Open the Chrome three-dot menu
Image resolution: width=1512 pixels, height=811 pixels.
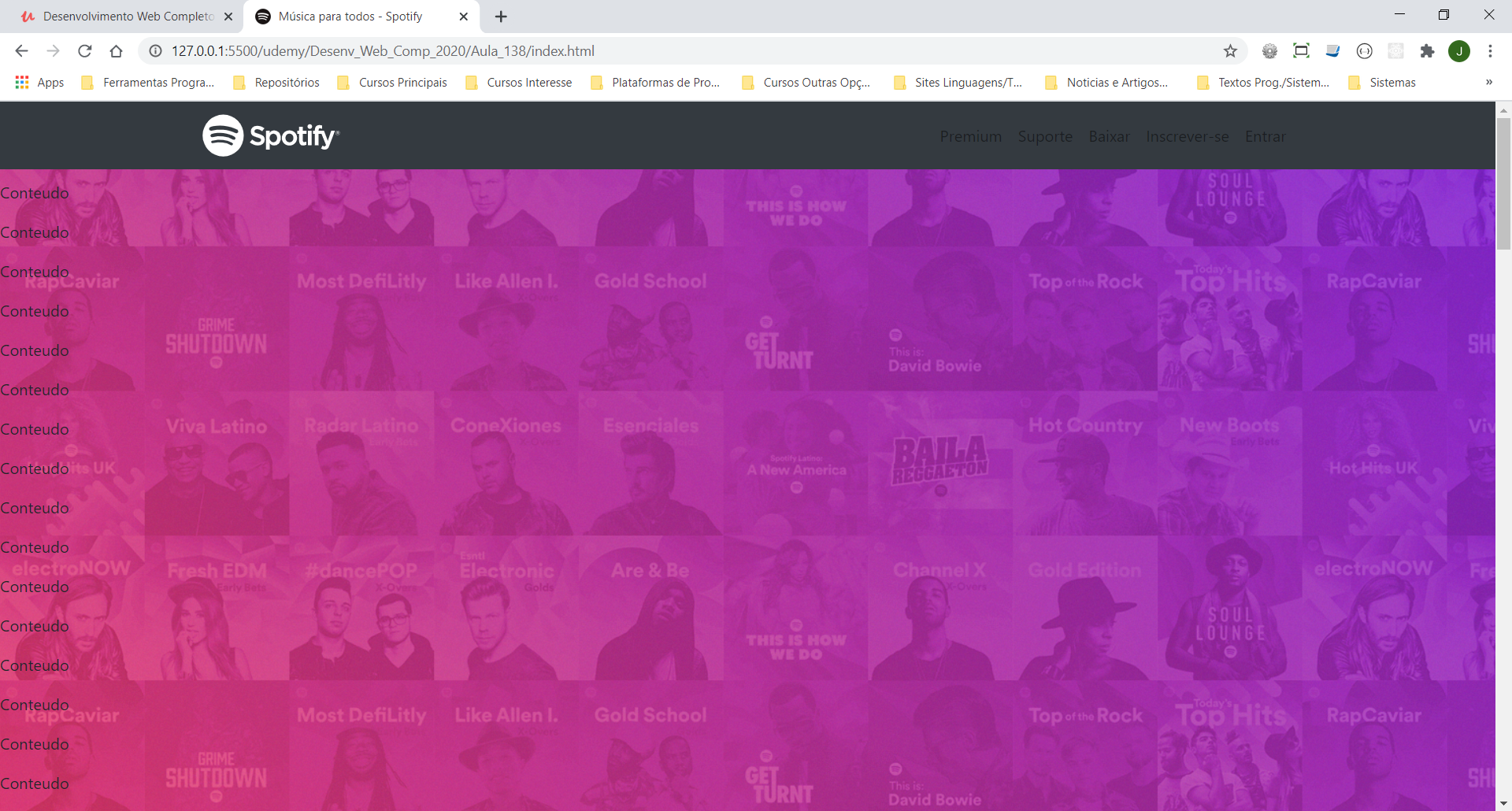[1490, 51]
